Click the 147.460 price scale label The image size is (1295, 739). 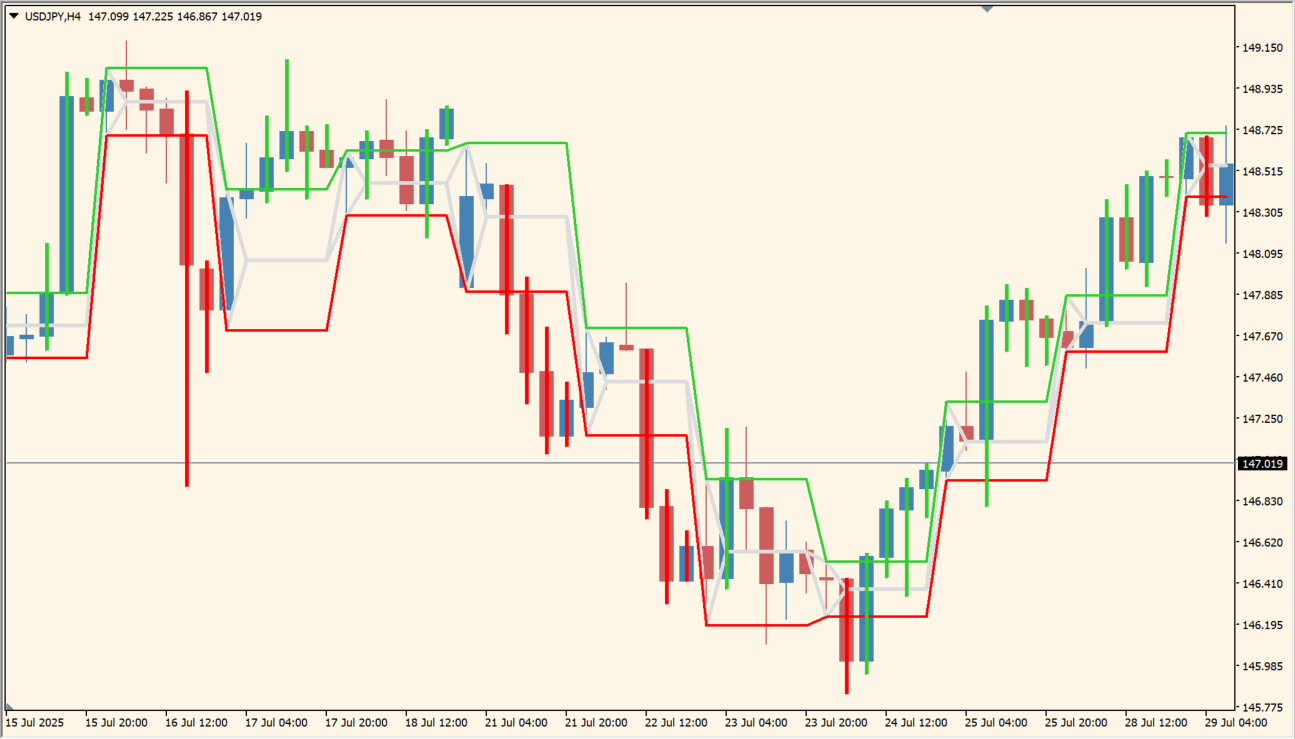tap(1262, 377)
